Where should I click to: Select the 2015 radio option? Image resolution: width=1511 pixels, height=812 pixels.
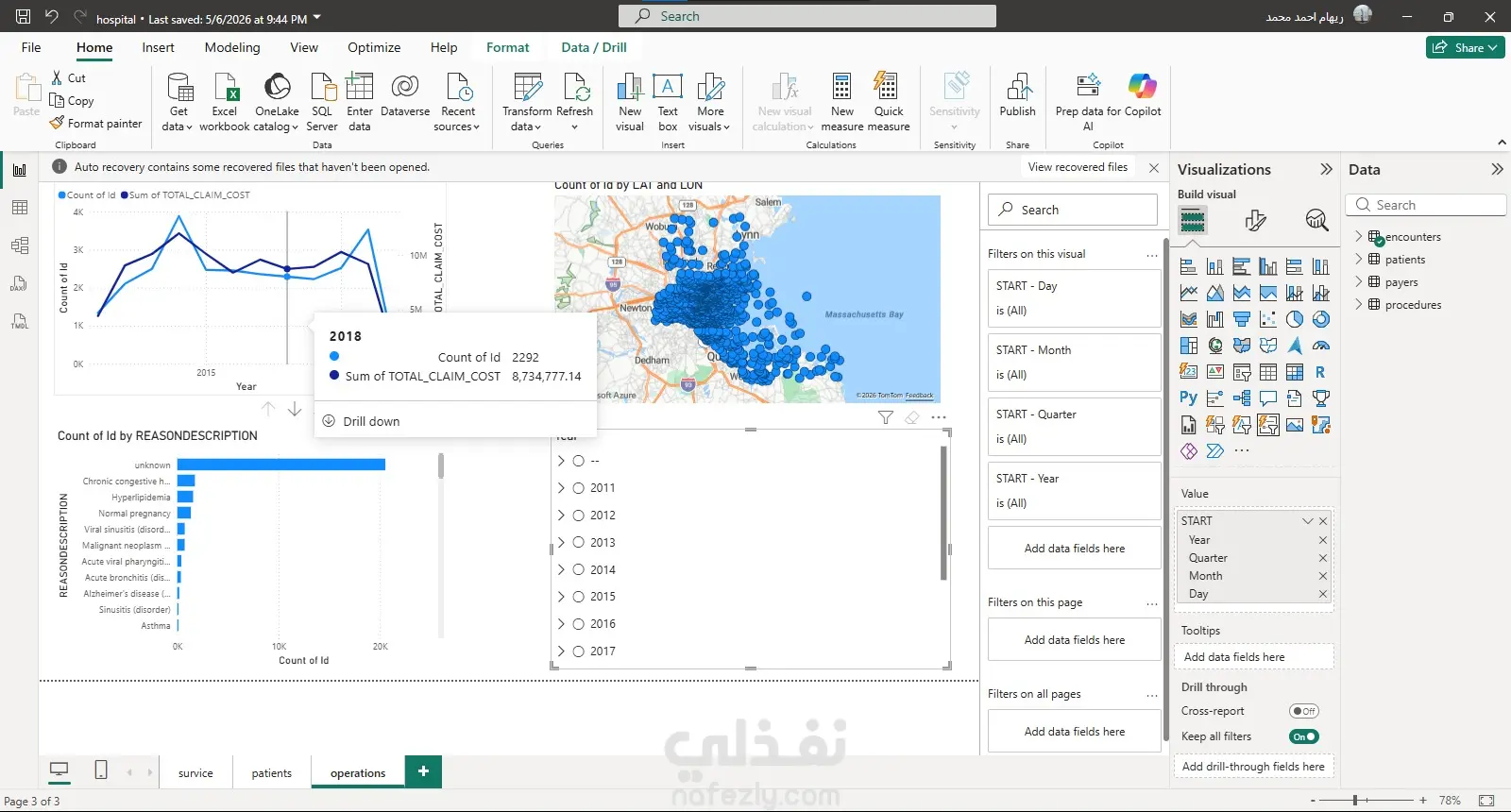point(579,597)
